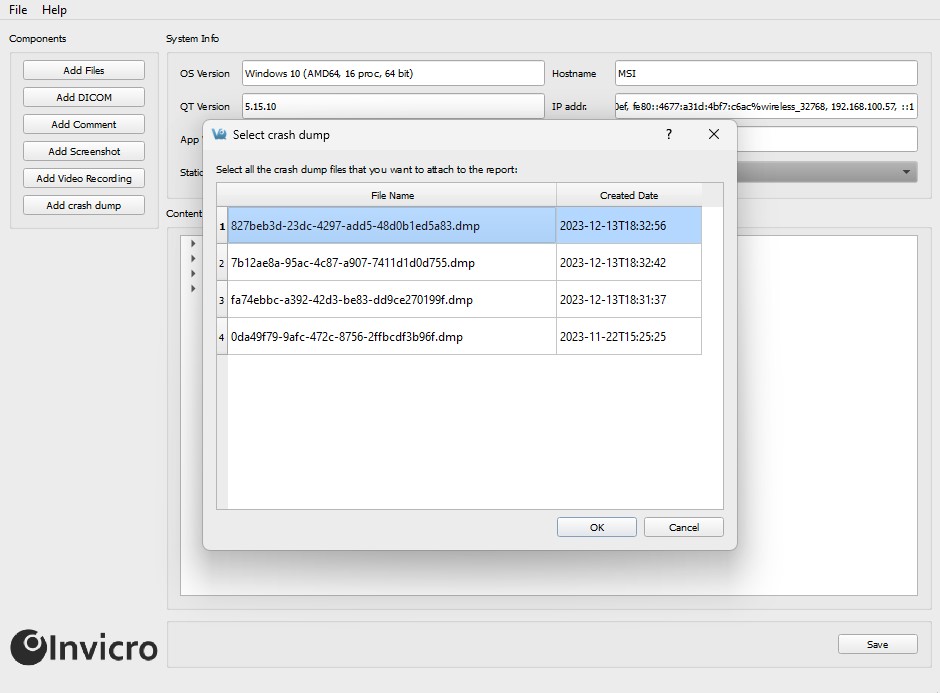Close the Select crash dump dialog

coord(713,134)
